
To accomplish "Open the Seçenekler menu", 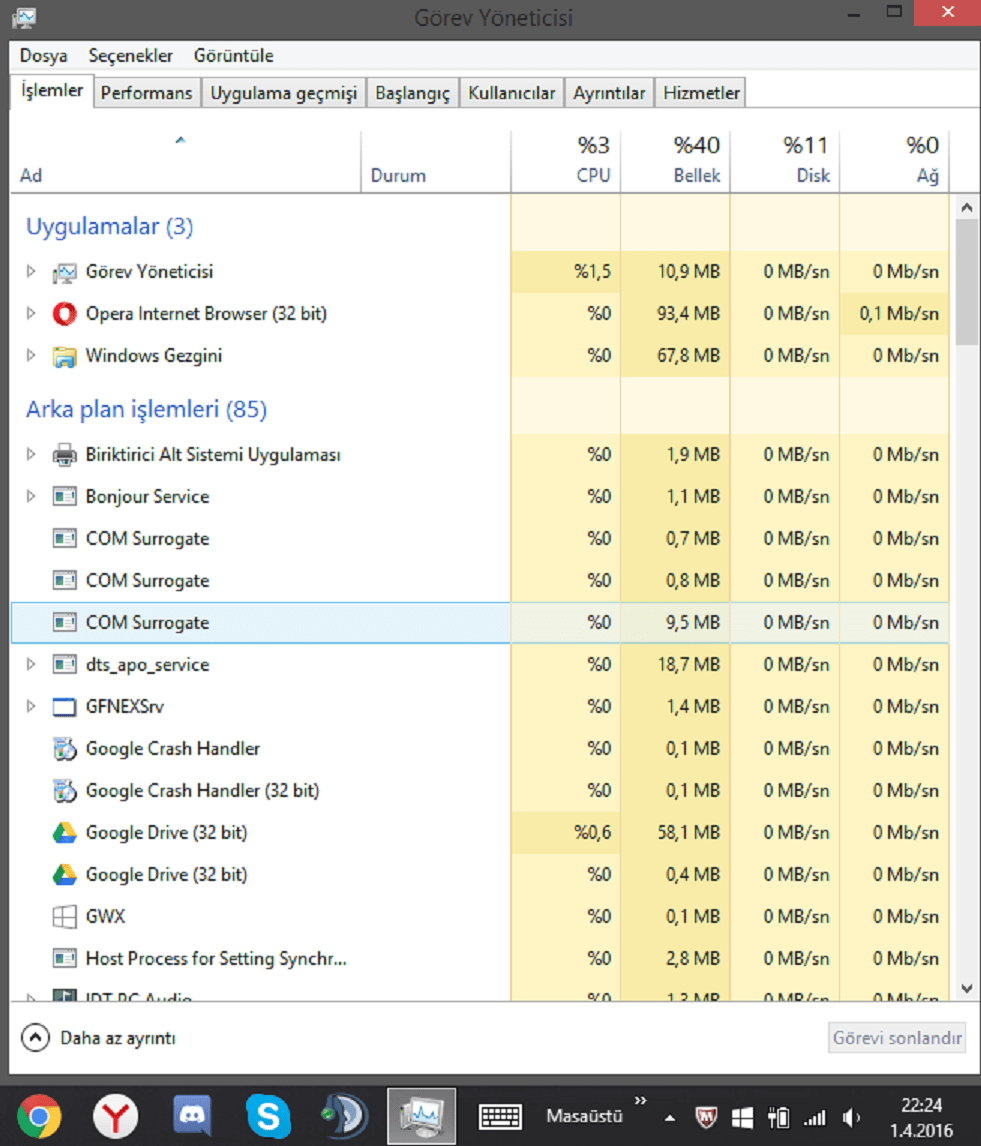I will click(130, 56).
